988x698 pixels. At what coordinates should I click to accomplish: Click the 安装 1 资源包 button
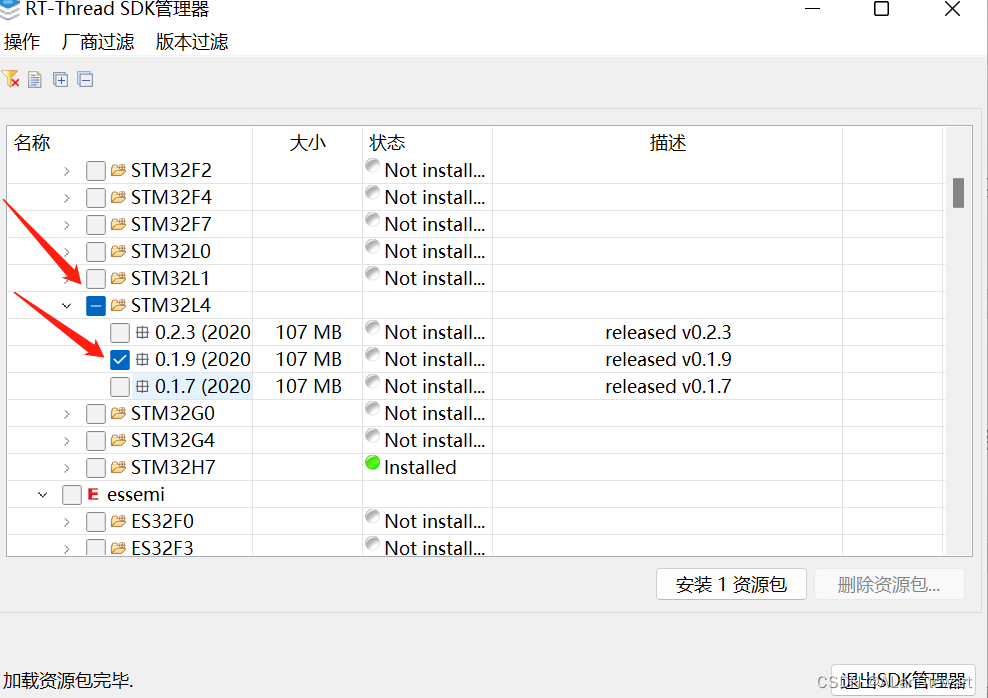[731, 584]
